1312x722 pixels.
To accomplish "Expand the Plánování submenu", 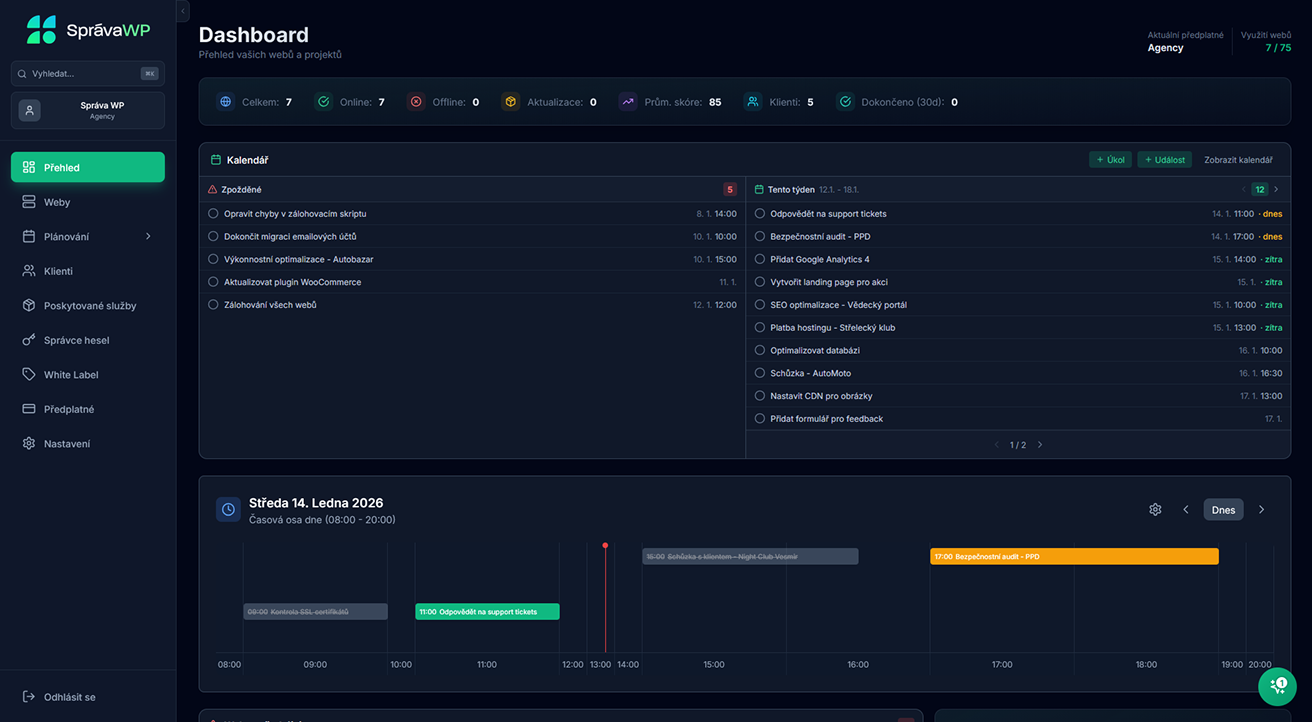I will 148,237.
